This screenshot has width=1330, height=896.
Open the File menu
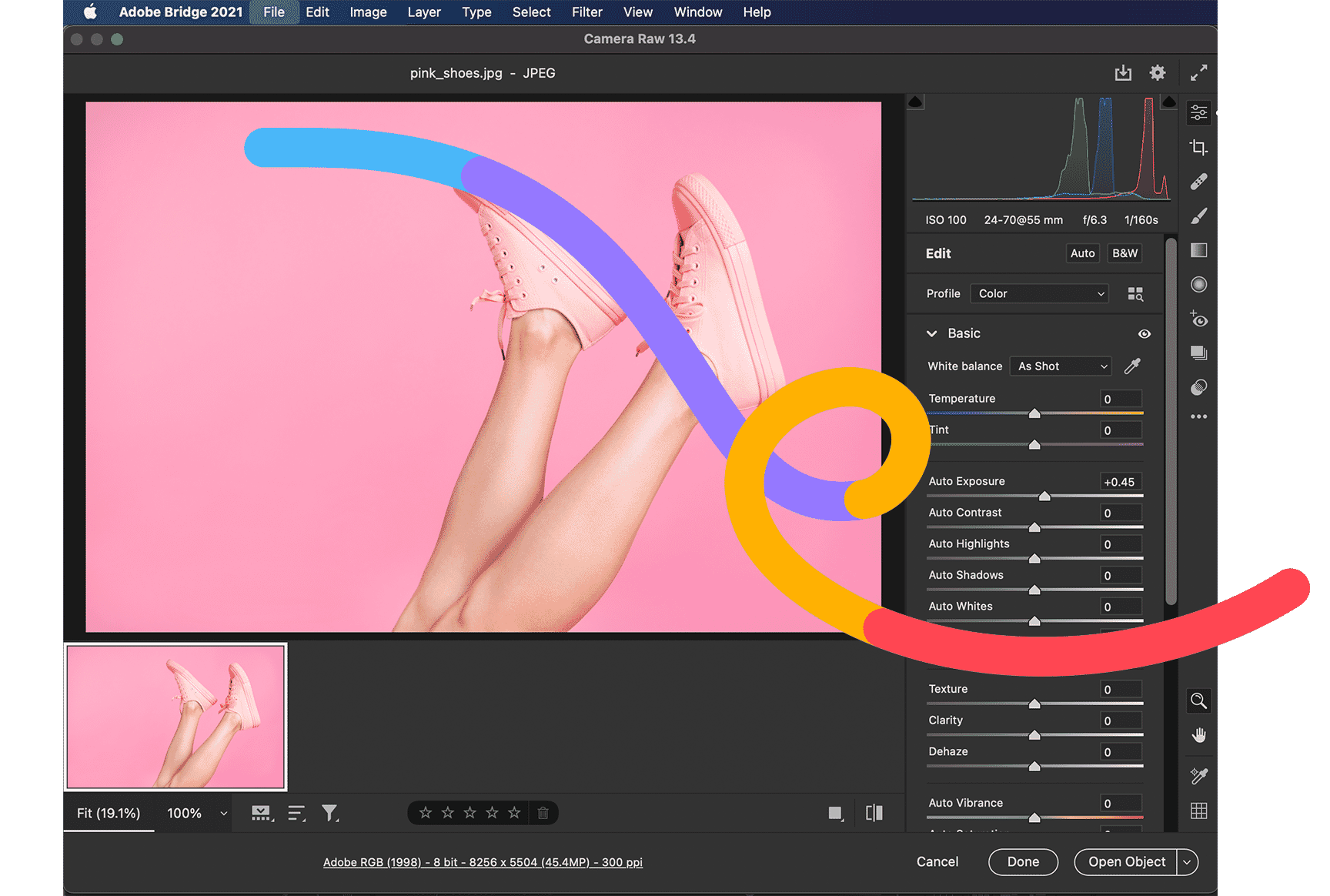(x=274, y=12)
